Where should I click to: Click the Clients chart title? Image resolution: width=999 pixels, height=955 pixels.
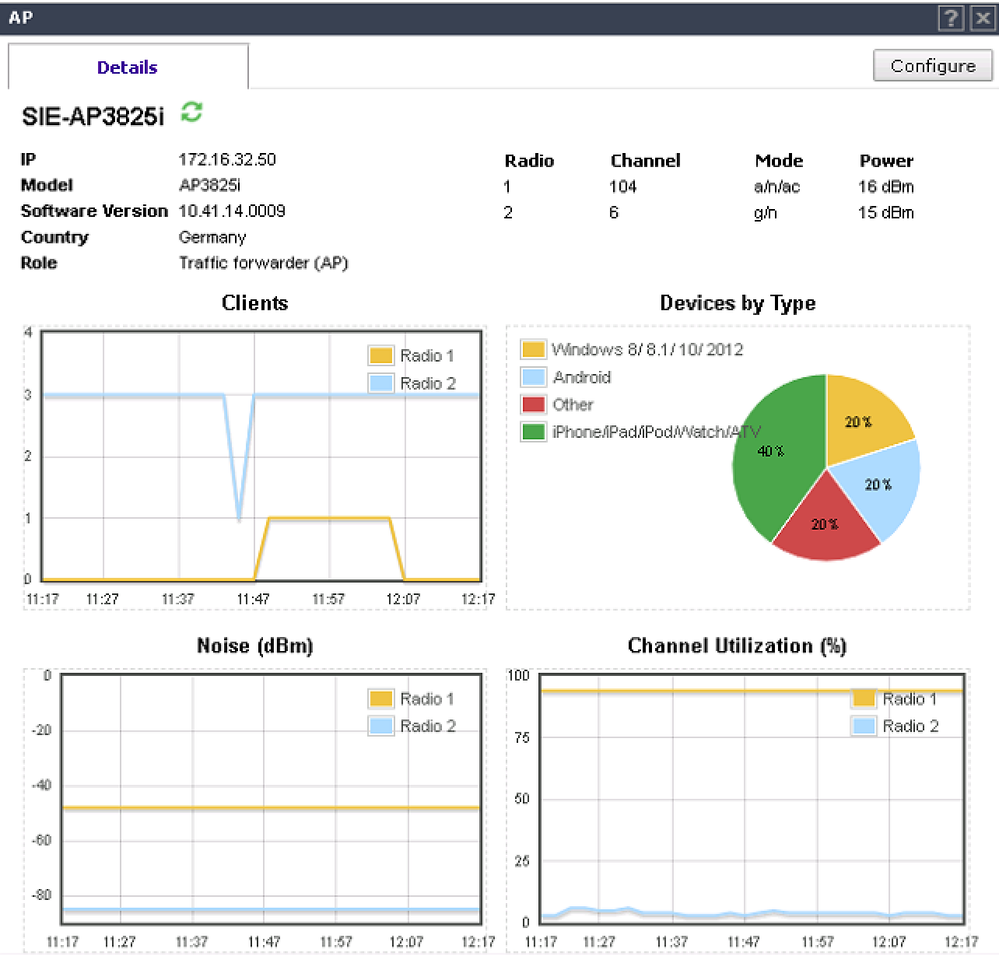(x=255, y=303)
